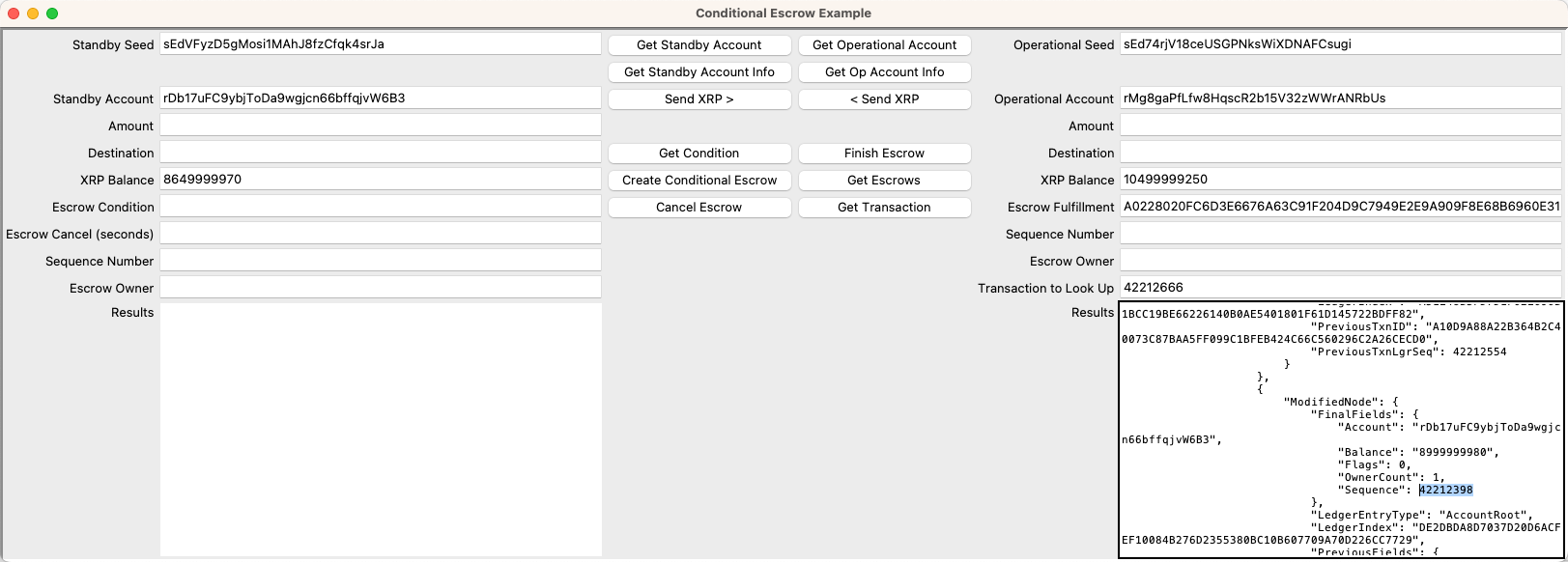1568x562 pixels.
Task: Click Send XRP to the operational account
Action: tap(698, 98)
